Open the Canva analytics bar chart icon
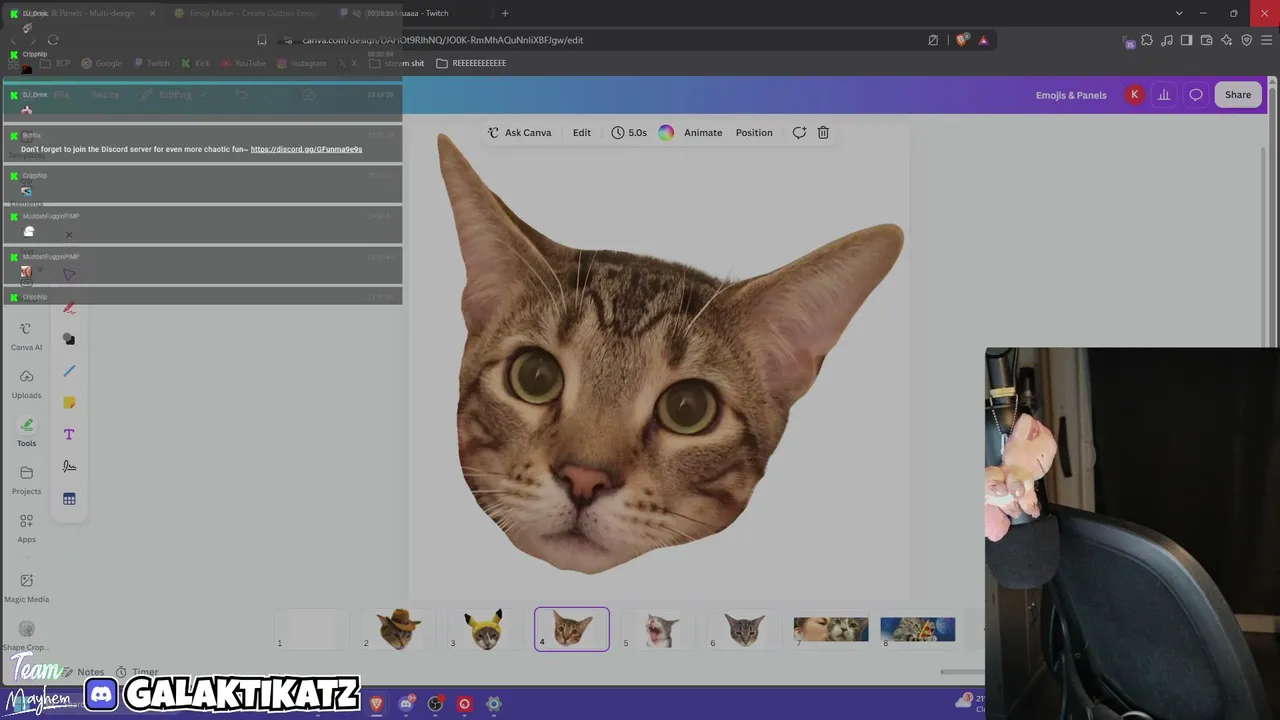1280x720 pixels. (x=1164, y=95)
